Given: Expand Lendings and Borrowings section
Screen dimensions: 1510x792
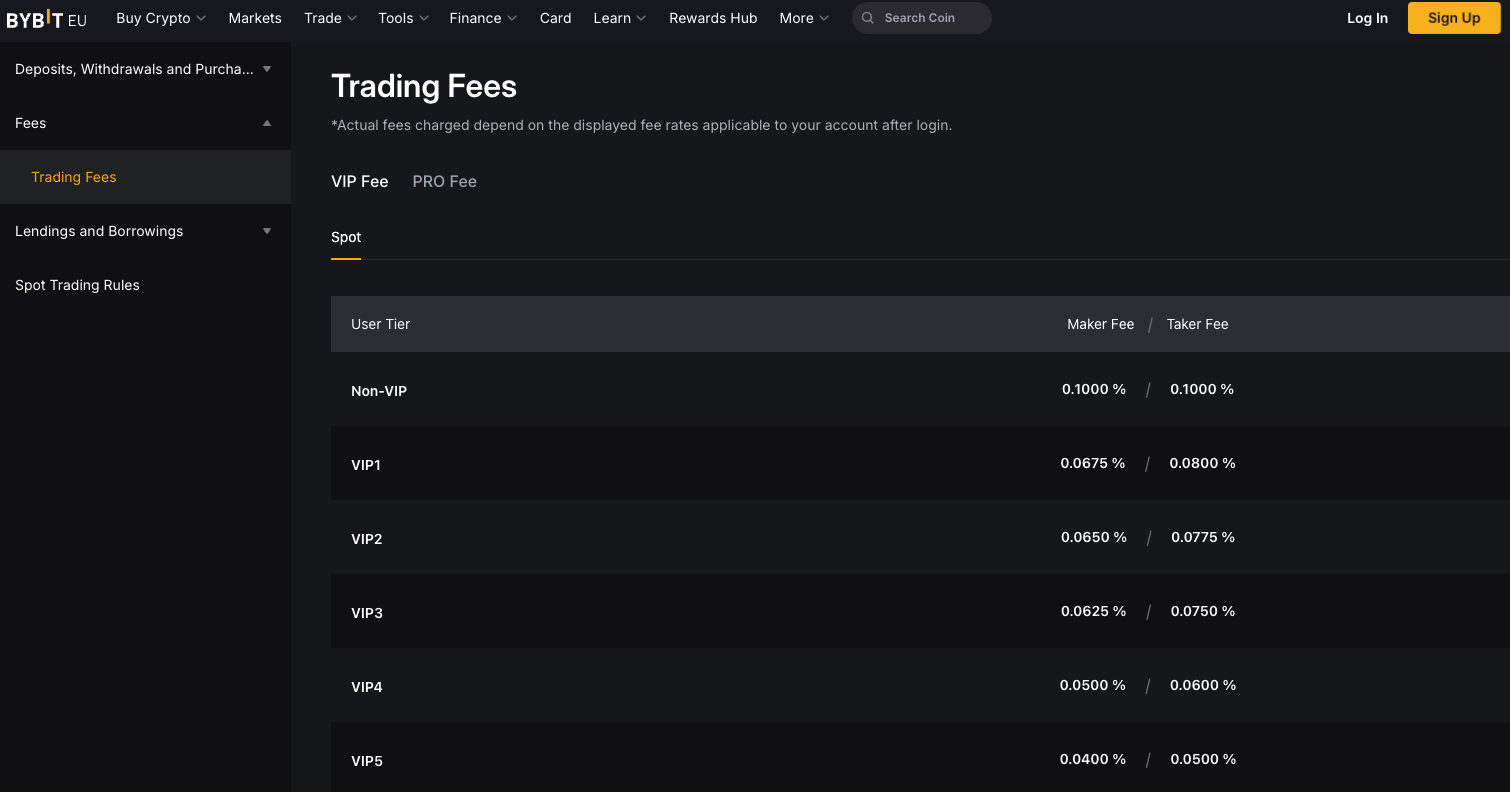Looking at the screenshot, I should [145, 231].
